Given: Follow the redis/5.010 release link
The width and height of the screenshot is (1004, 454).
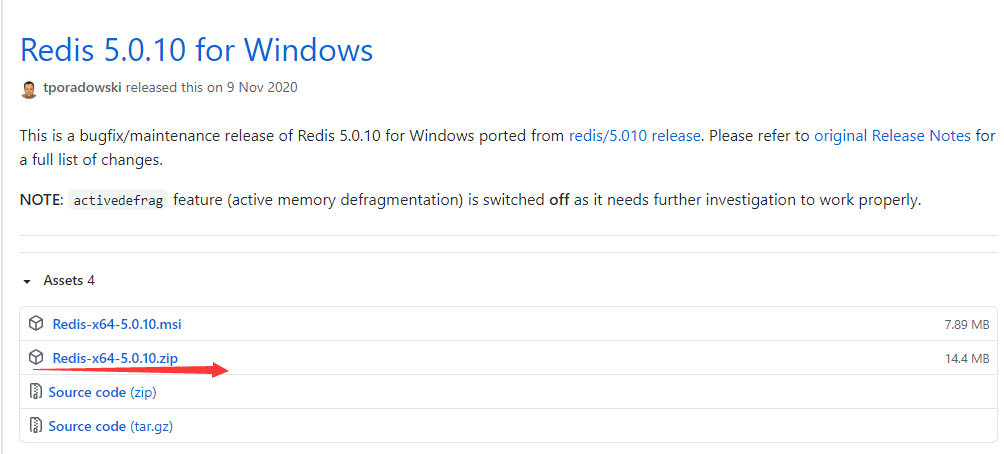Looking at the screenshot, I should pyautogui.click(x=634, y=136).
